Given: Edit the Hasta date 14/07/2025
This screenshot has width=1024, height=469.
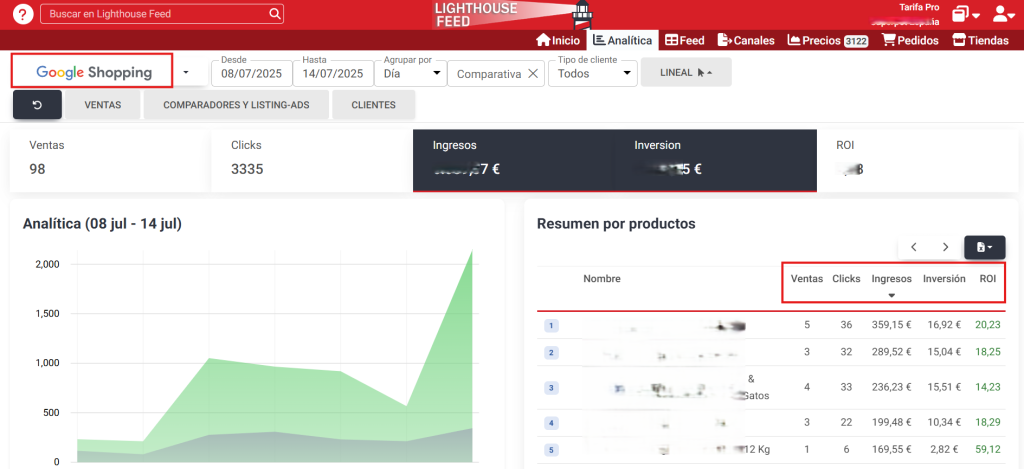Looking at the screenshot, I should click(x=332, y=73).
